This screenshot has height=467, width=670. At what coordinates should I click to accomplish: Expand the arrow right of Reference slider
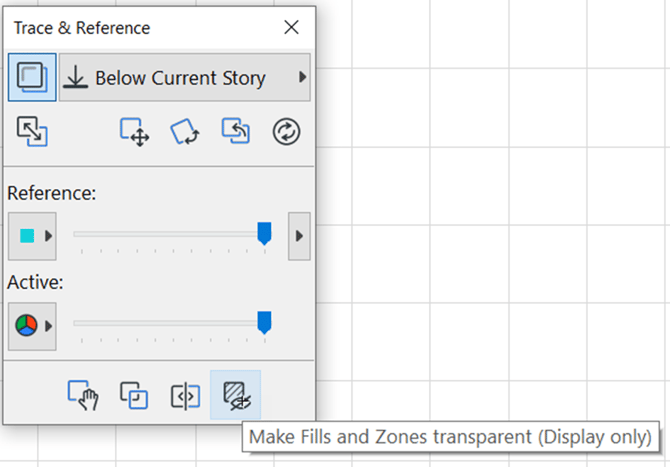[299, 236]
